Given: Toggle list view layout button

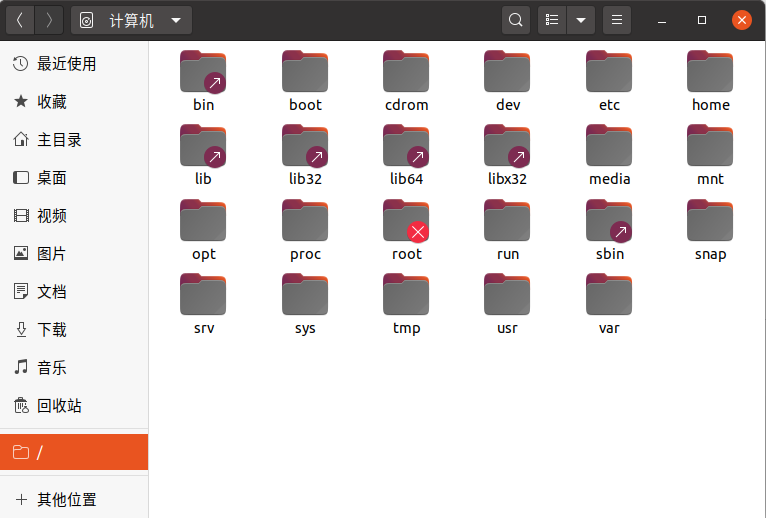Looking at the screenshot, I should [x=552, y=20].
